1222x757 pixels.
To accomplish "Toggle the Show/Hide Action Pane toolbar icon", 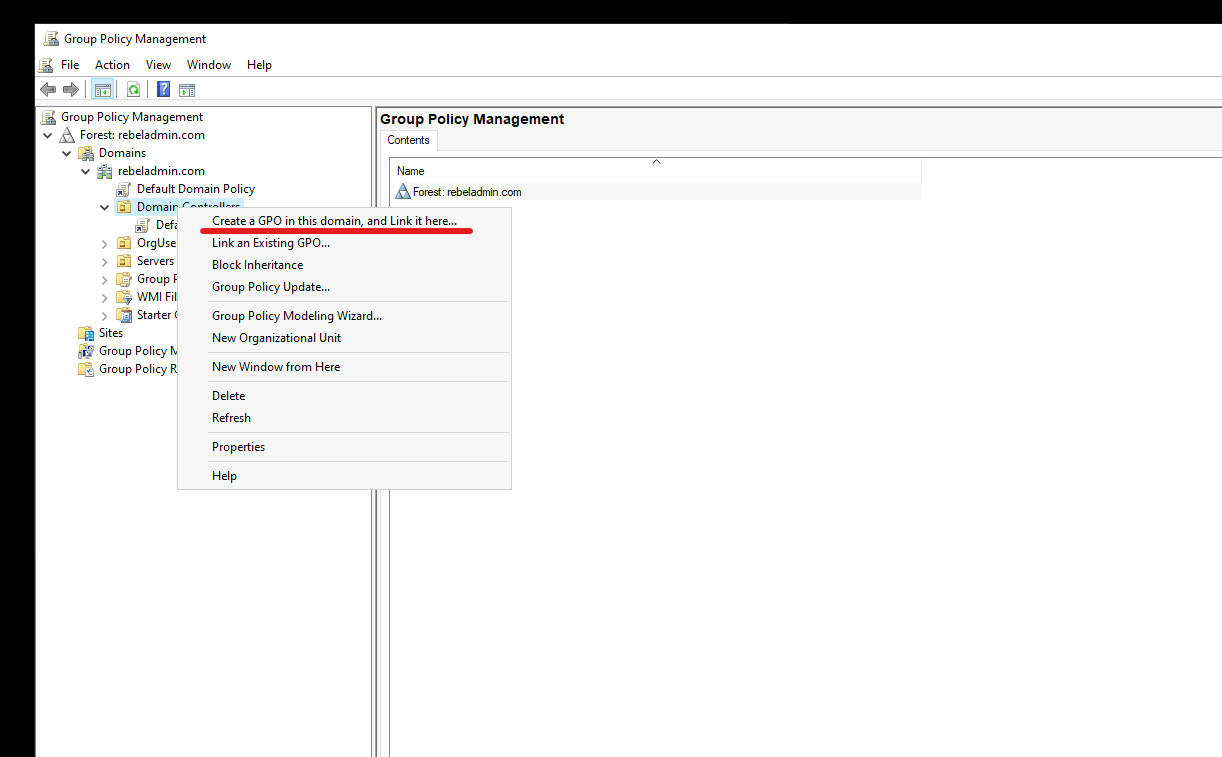I will (187, 90).
